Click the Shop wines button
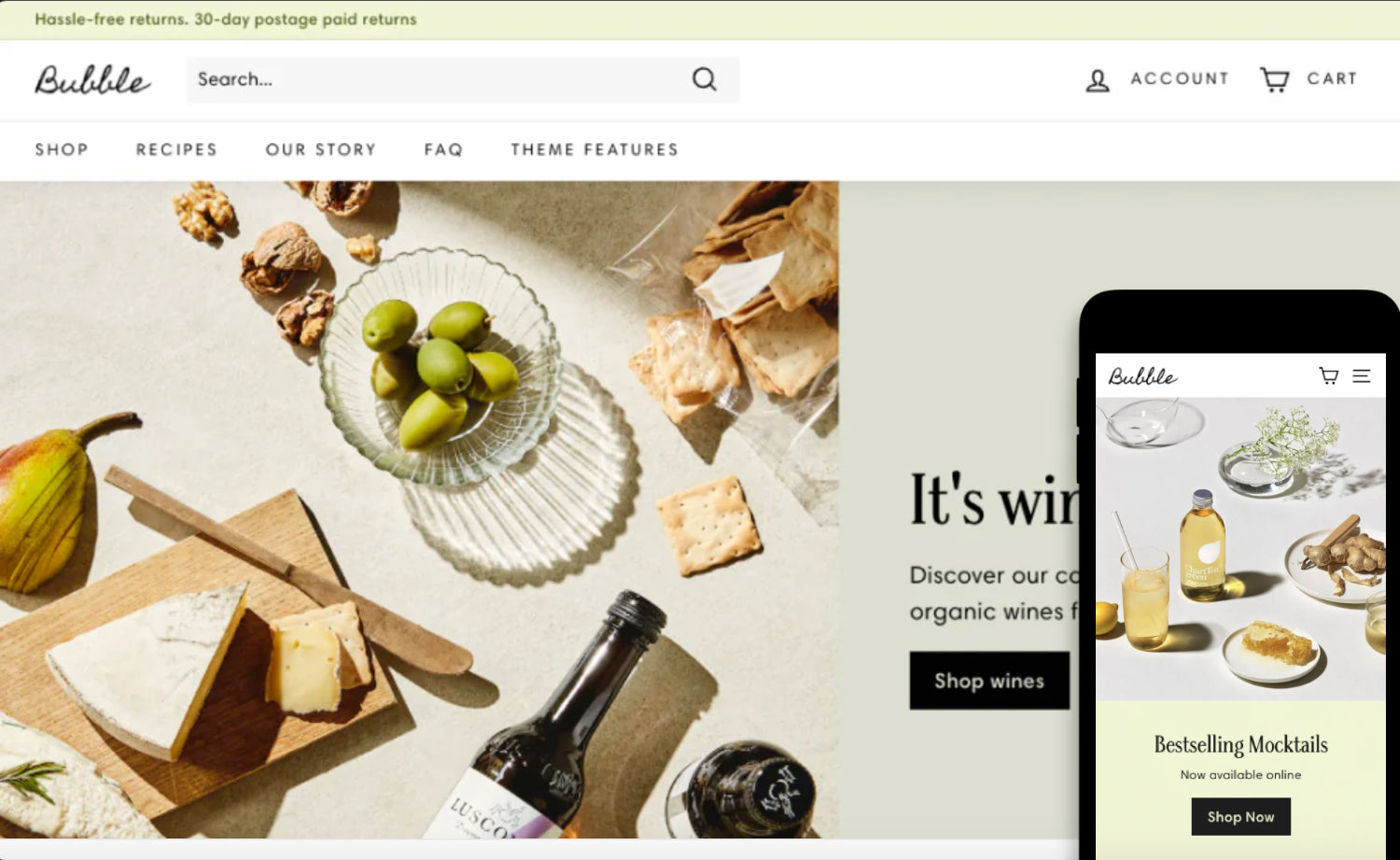This screenshot has height=860, width=1400. tap(989, 681)
